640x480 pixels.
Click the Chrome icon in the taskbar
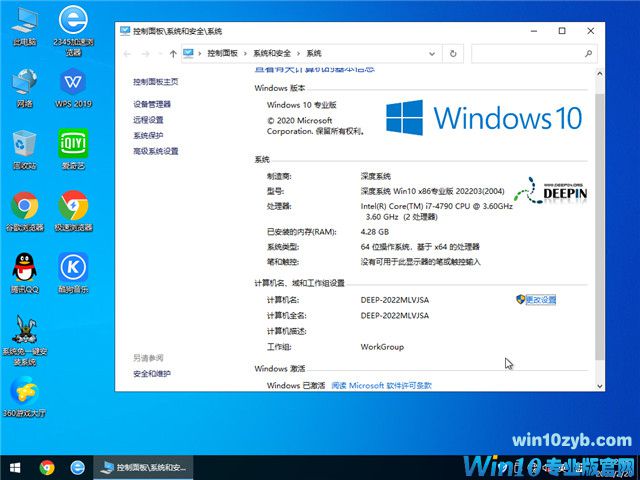click(46, 467)
